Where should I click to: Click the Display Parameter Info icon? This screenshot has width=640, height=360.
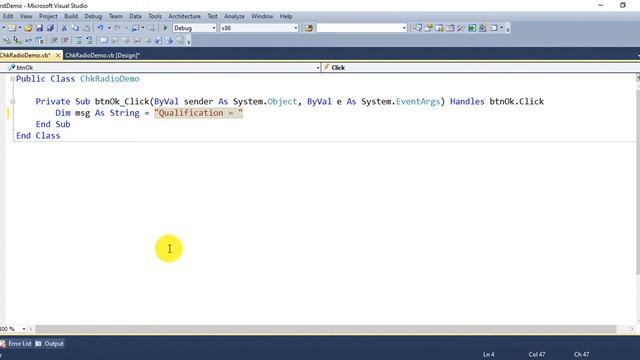coord(17,40)
